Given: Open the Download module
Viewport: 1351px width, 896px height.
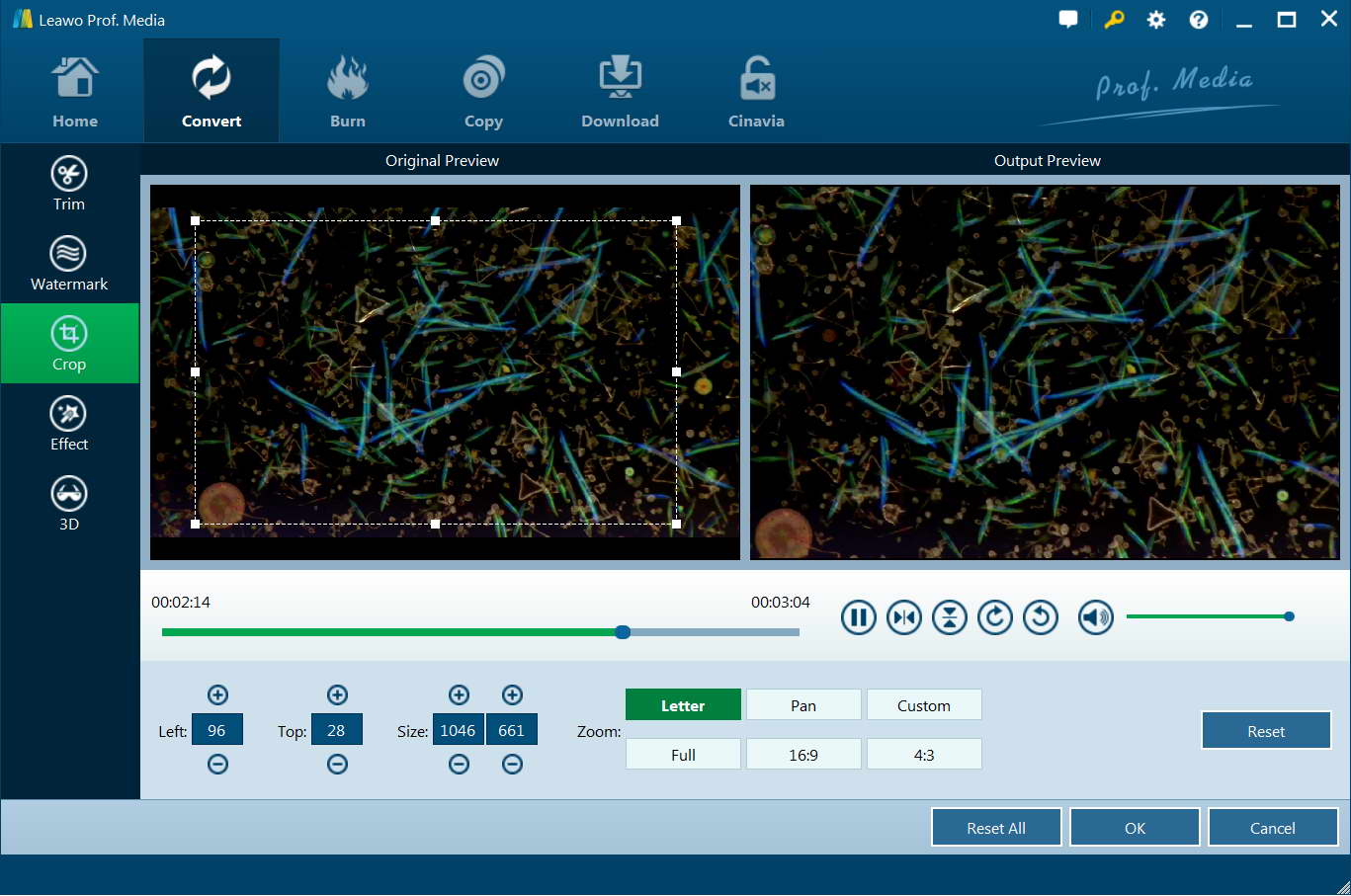Looking at the screenshot, I should pyautogui.click(x=620, y=92).
